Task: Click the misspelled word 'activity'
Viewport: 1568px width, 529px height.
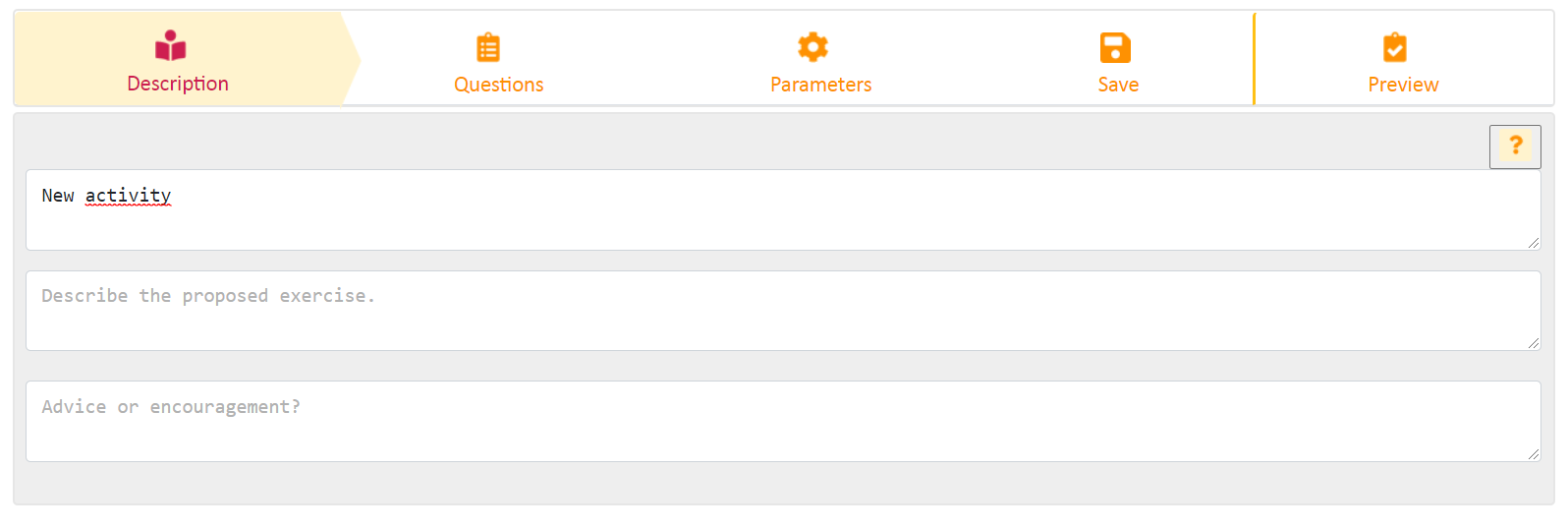Action: [x=128, y=196]
